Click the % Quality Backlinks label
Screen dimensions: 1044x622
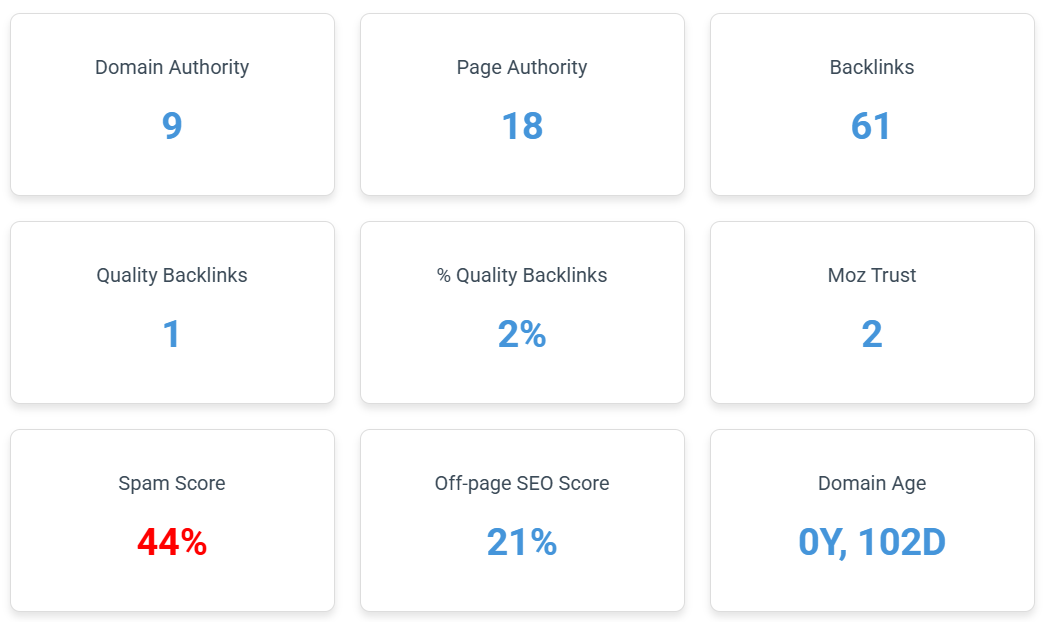[522, 275]
